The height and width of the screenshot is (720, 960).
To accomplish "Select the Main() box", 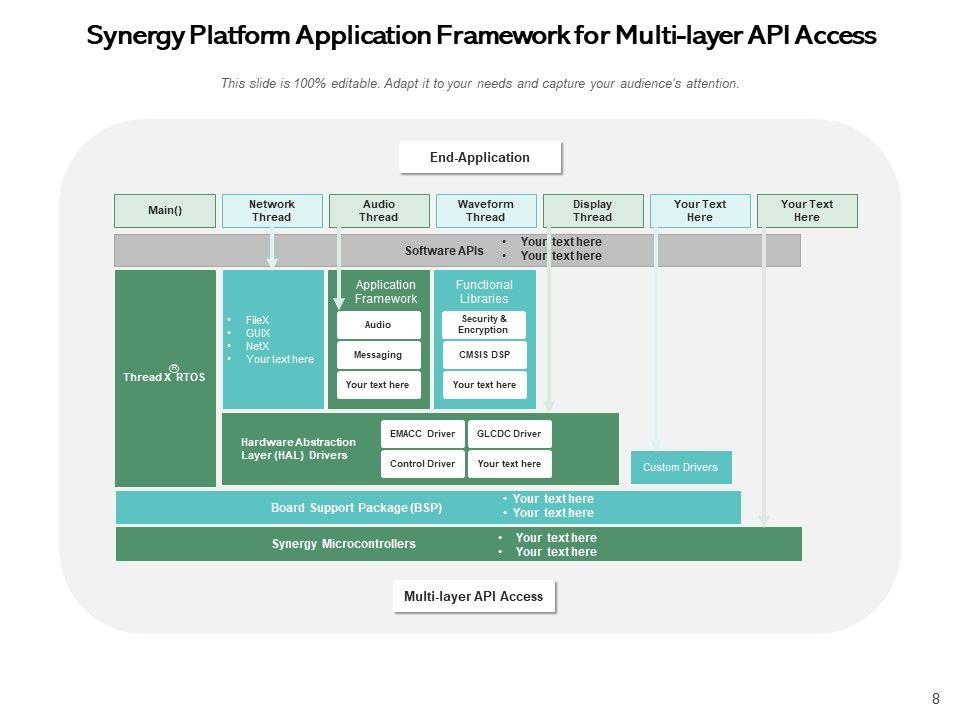I will (x=165, y=211).
